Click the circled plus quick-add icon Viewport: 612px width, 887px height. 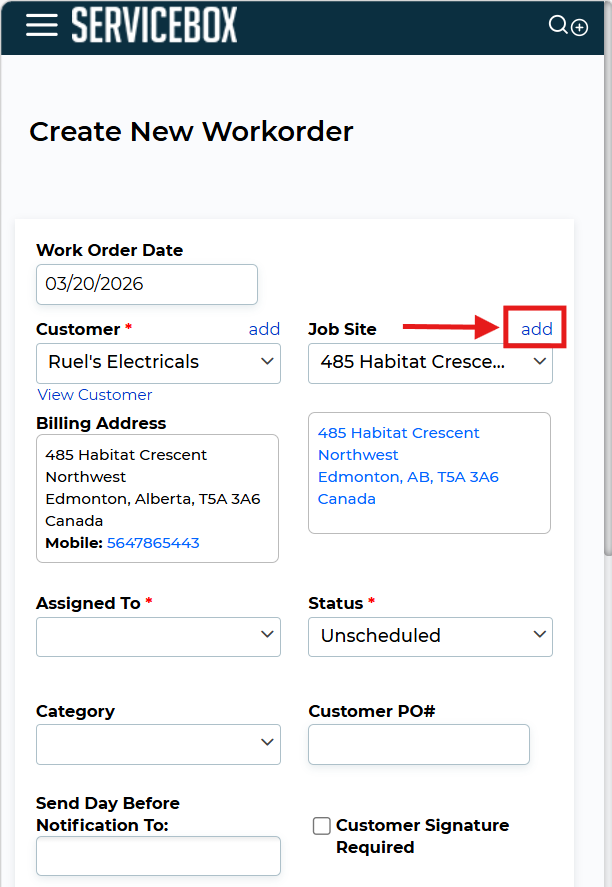(580, 27)
